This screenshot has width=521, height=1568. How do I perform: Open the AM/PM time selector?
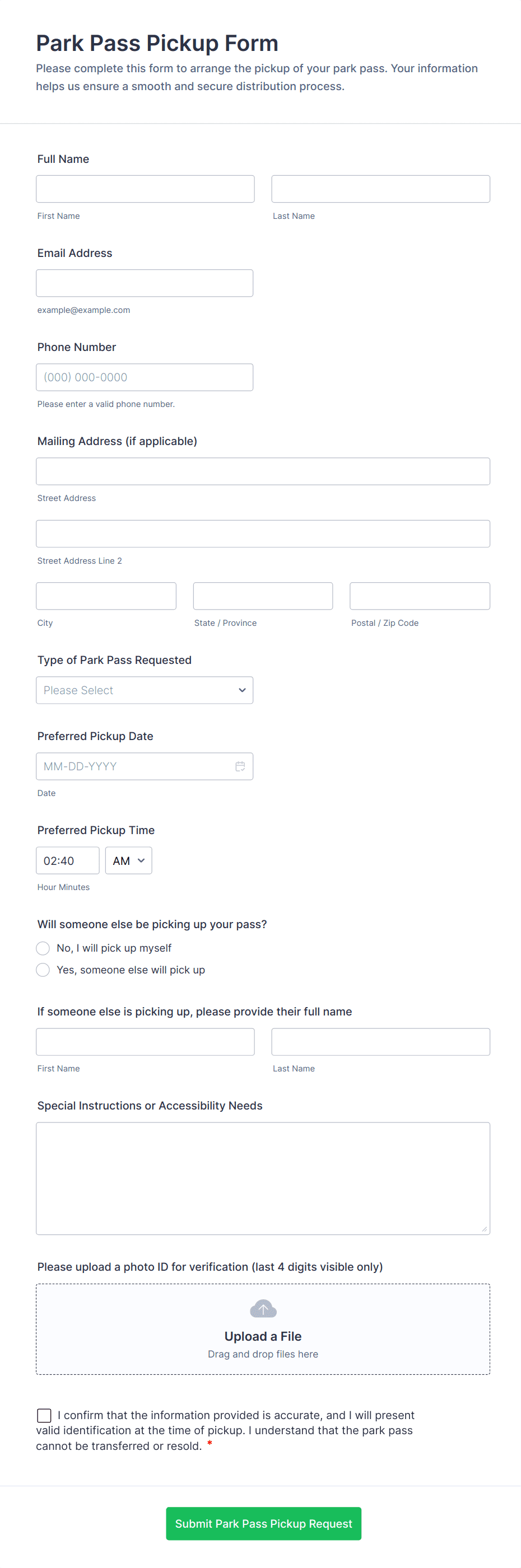(x=129, y=861)
